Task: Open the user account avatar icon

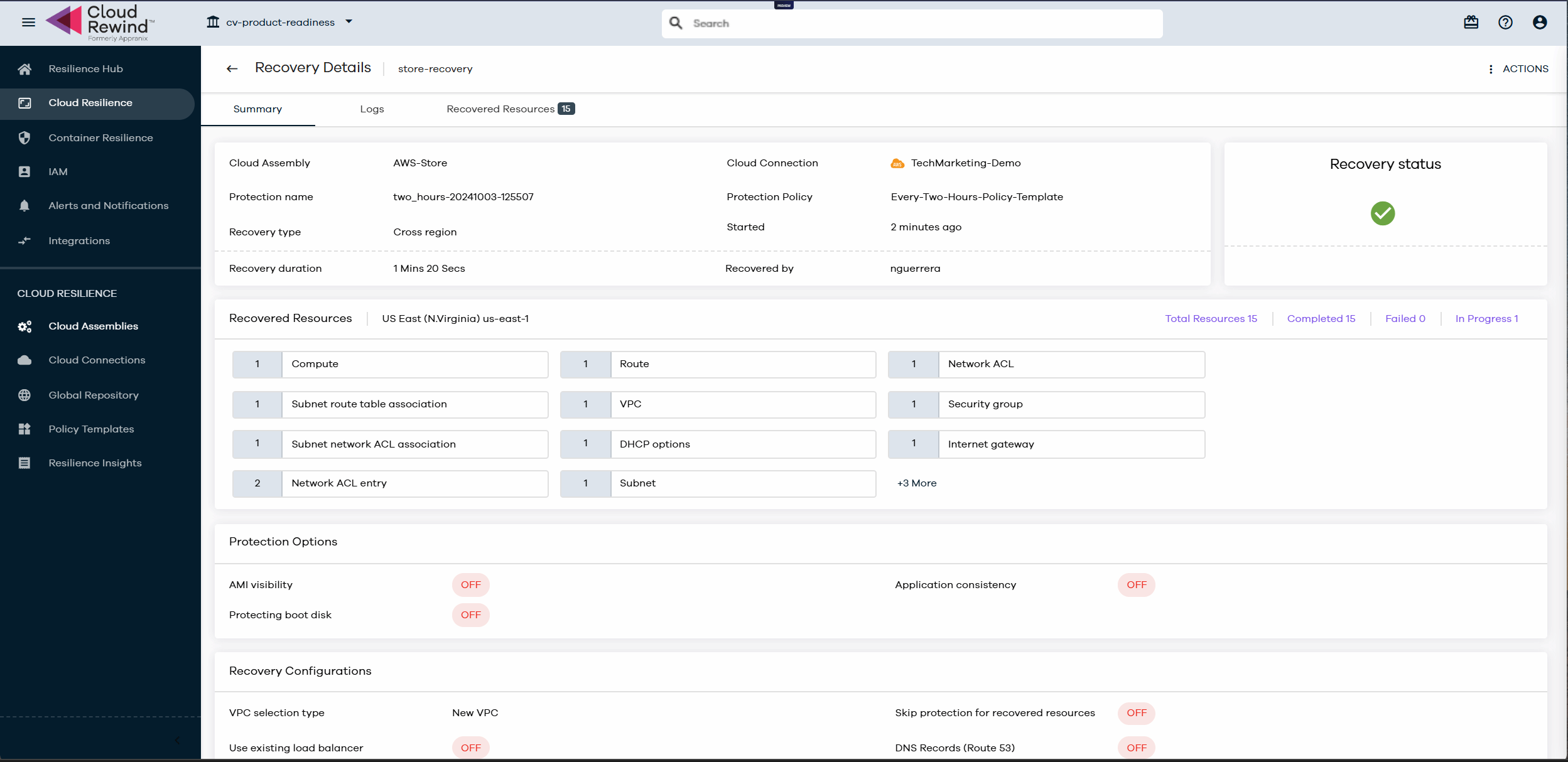Action: click(x=1540, y=23)
